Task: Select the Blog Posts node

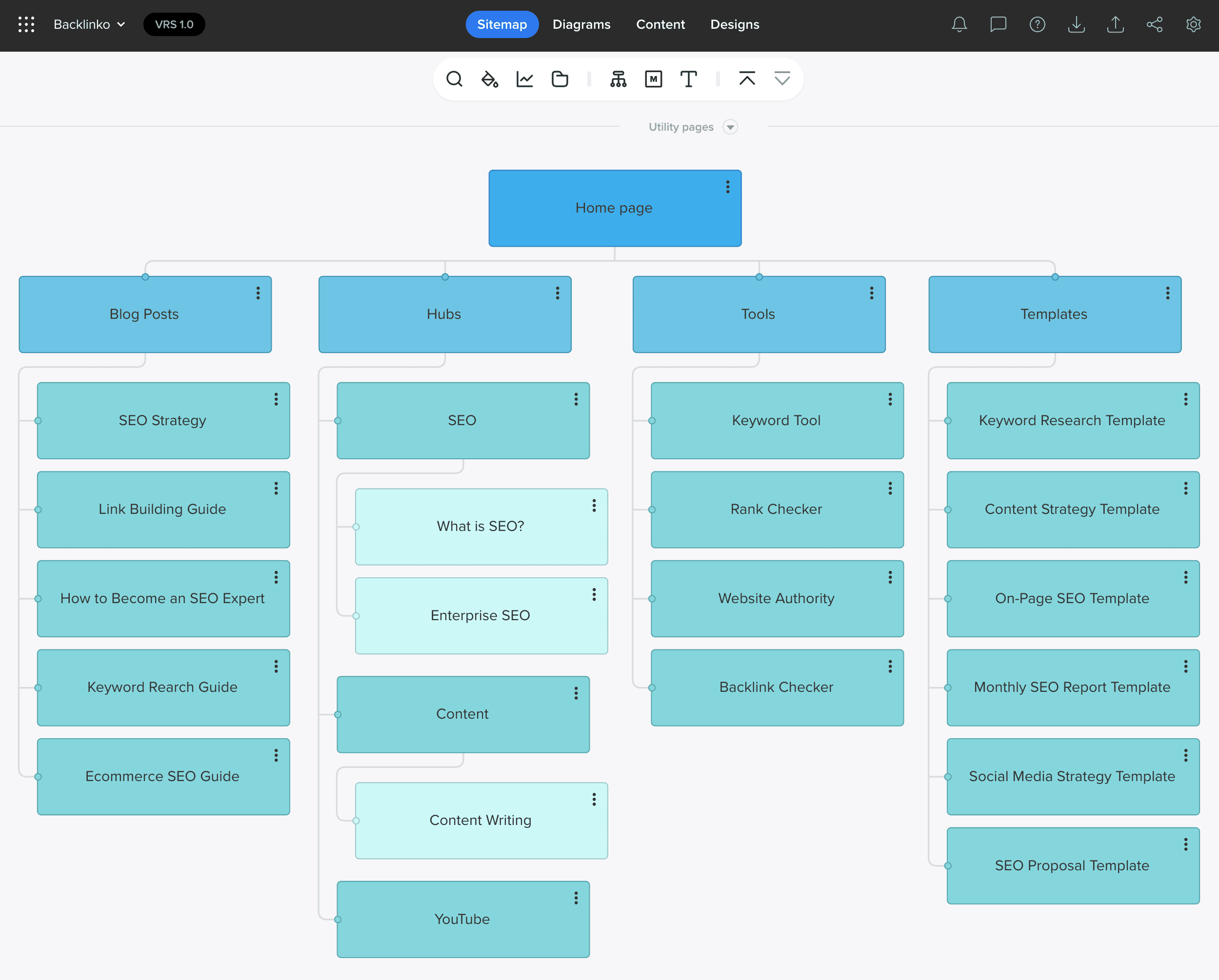Action: 145,314
